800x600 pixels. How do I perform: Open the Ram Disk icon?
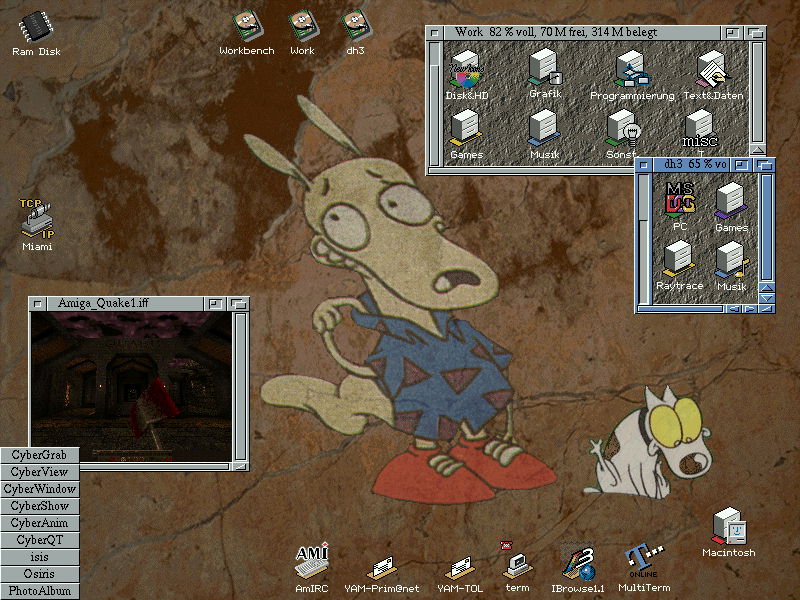click(x=35, y=28)
